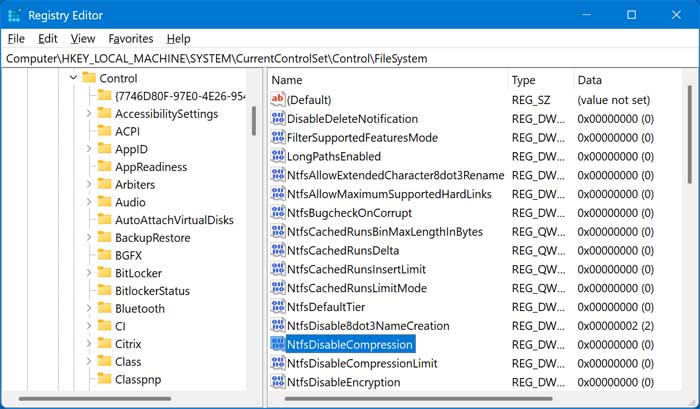Open the Favorites menu
This screenshot has width=700, height=409.
tap(131, 39)
